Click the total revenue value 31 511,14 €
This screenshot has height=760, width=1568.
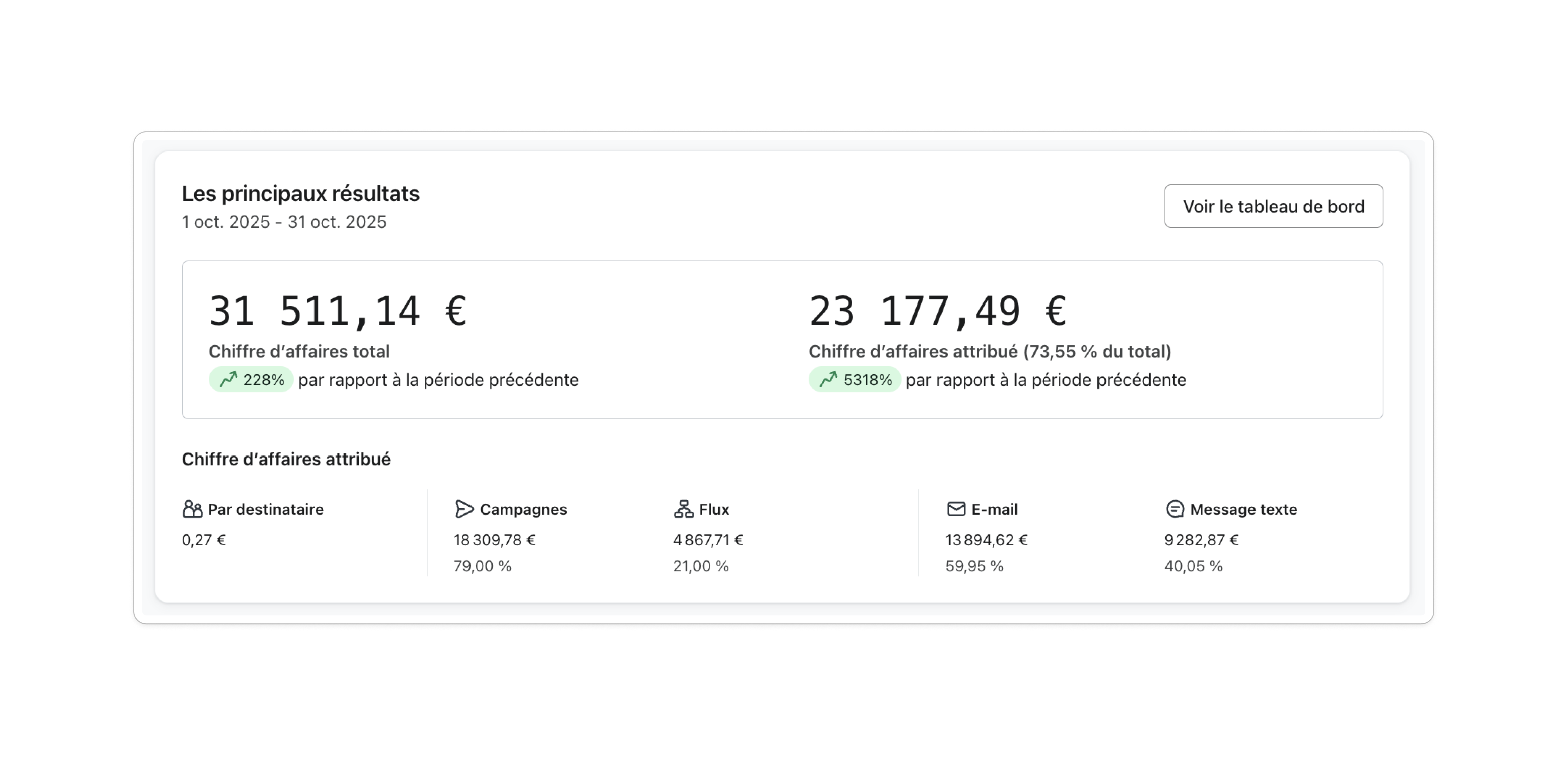(x=337, y=311)
